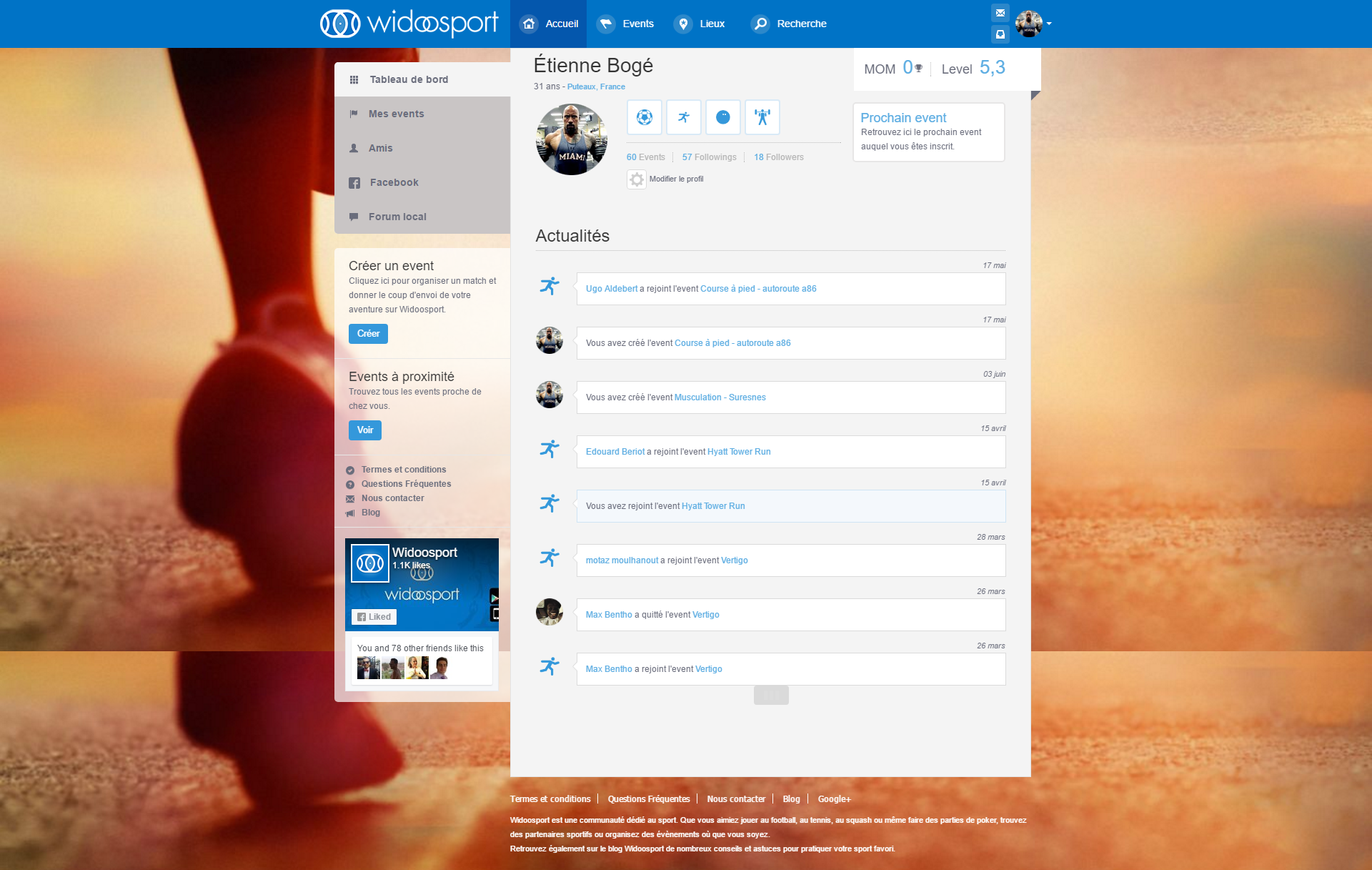Open the inbox tray icon in header
Screen dimensions: 1372x870
click(1000, 34)
